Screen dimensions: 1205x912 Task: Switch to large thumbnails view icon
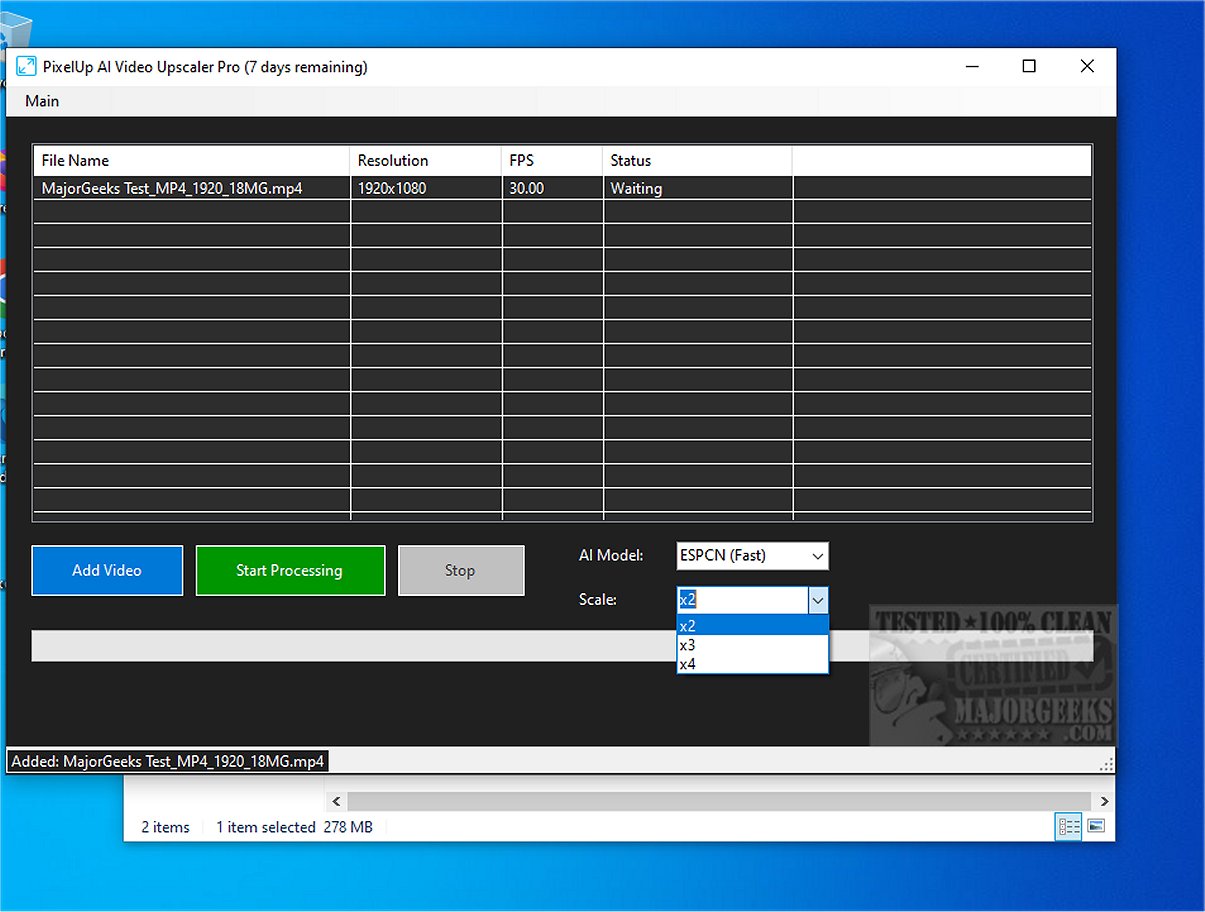(x=1096, y=826)
